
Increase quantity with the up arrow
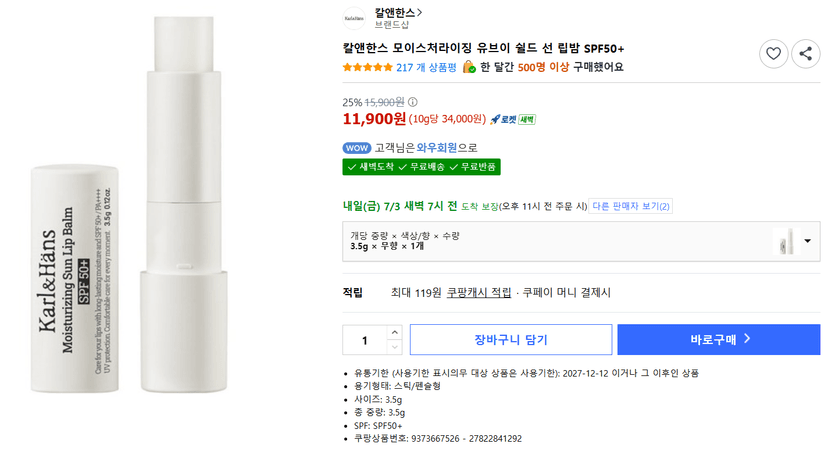pos(394,332)
